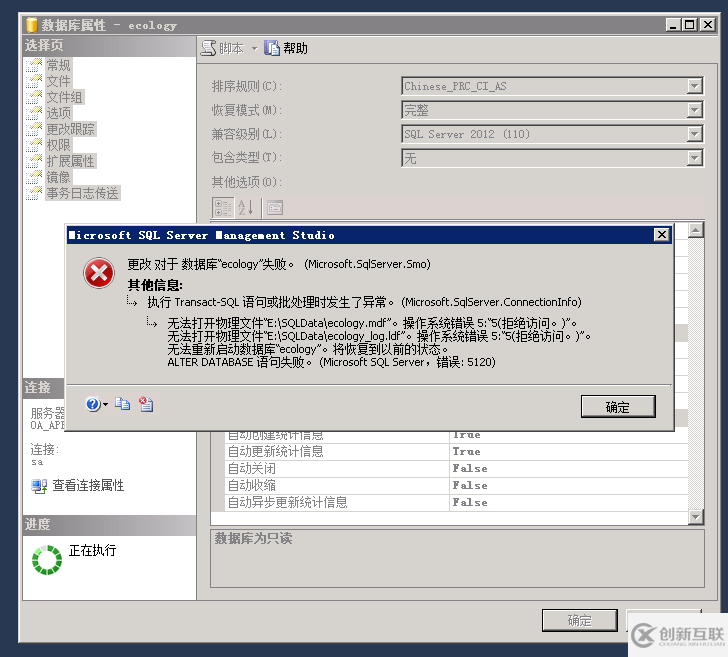Click the ALTER DATABASE 语句失败 error line
728x657 pixels.
coord(332,362)
